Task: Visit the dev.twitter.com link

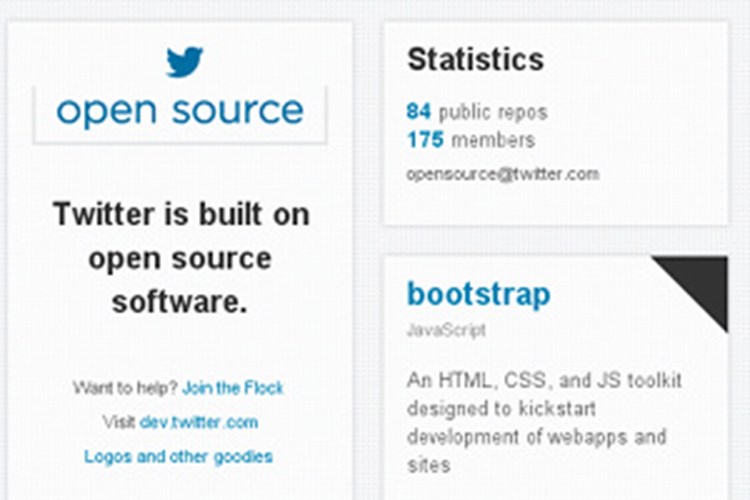Action: 199,422
